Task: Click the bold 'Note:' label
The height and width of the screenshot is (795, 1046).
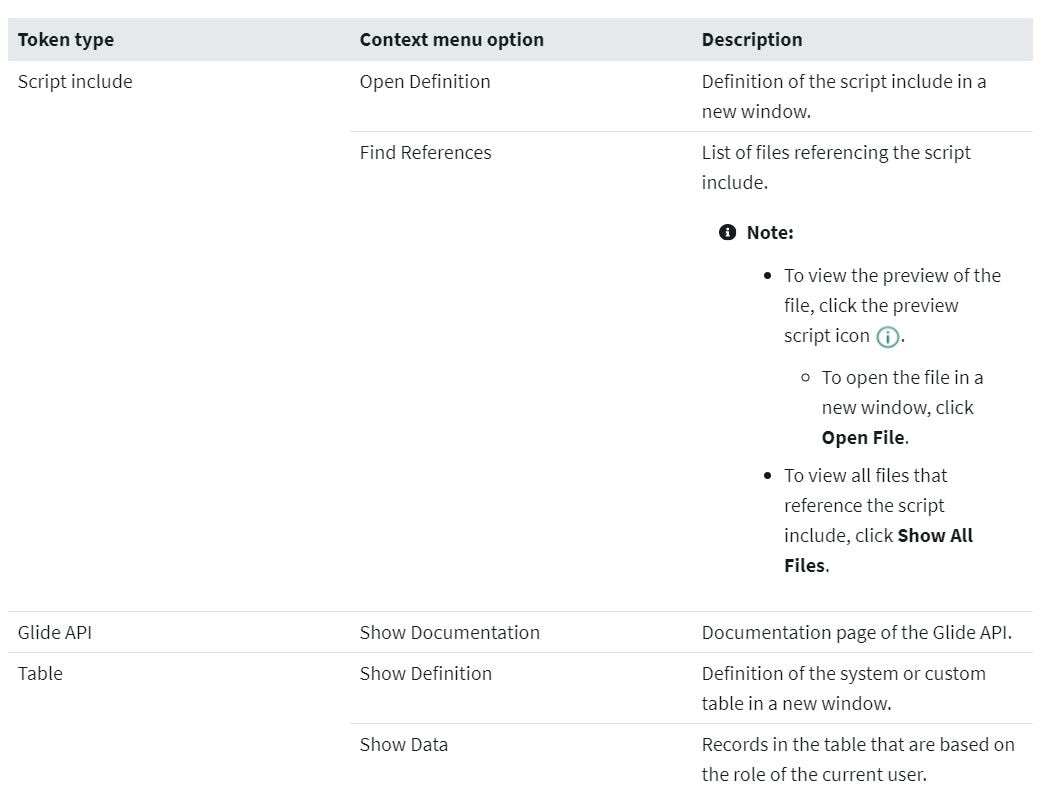Action: tap(770, 232)
